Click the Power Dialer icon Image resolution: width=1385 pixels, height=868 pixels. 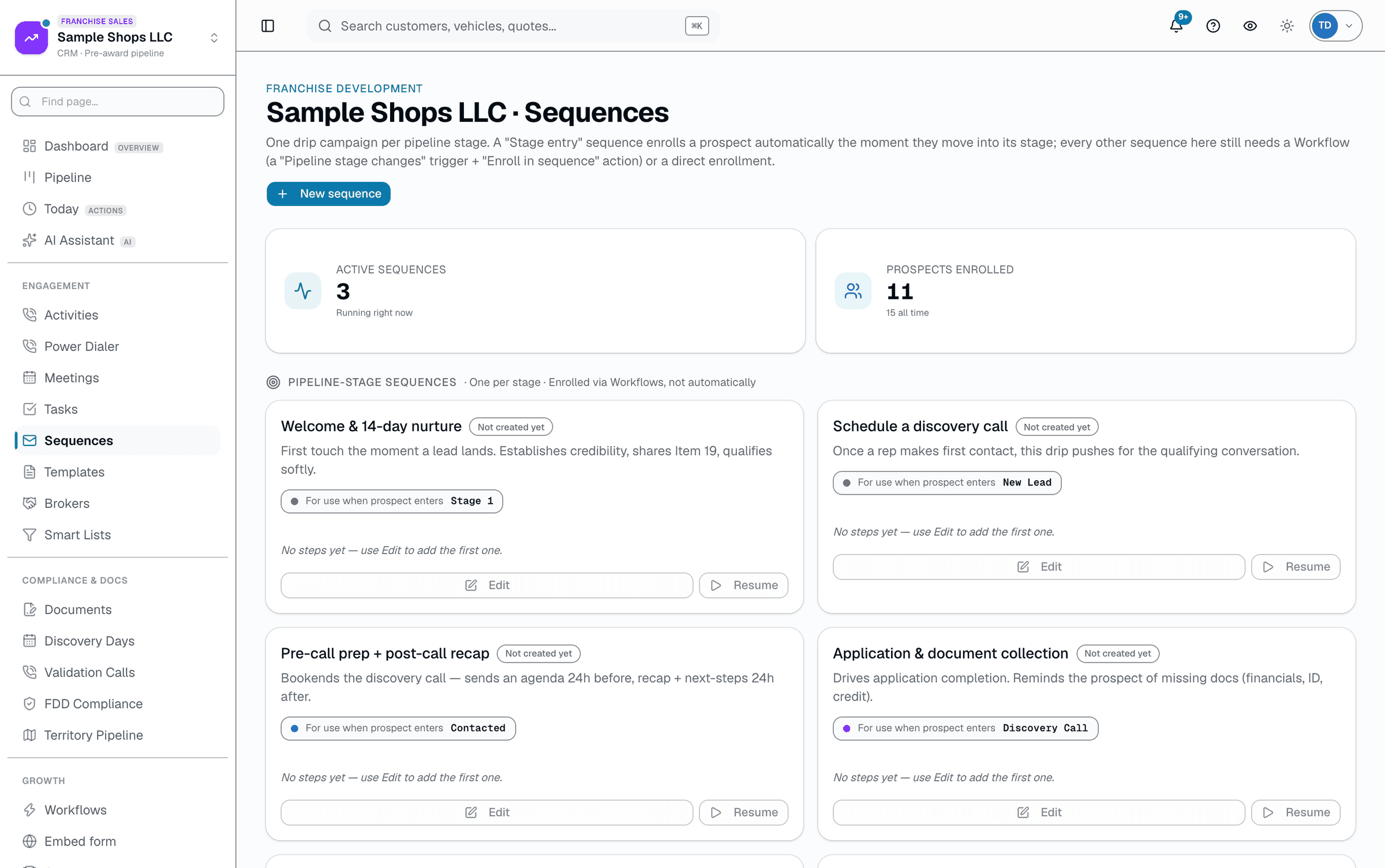(x=29, y=346)
